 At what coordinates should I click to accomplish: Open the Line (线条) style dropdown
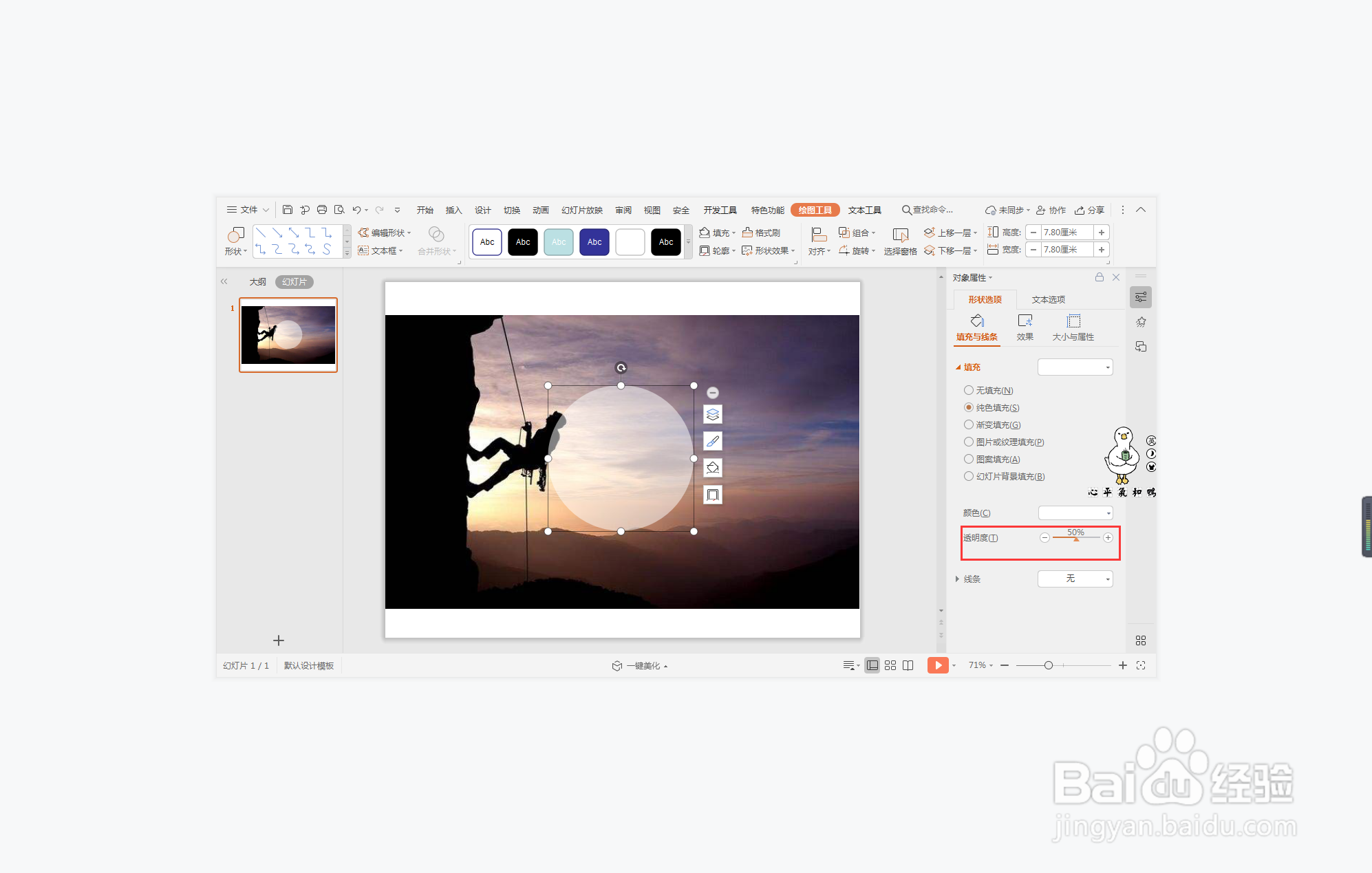(1075, 579)
